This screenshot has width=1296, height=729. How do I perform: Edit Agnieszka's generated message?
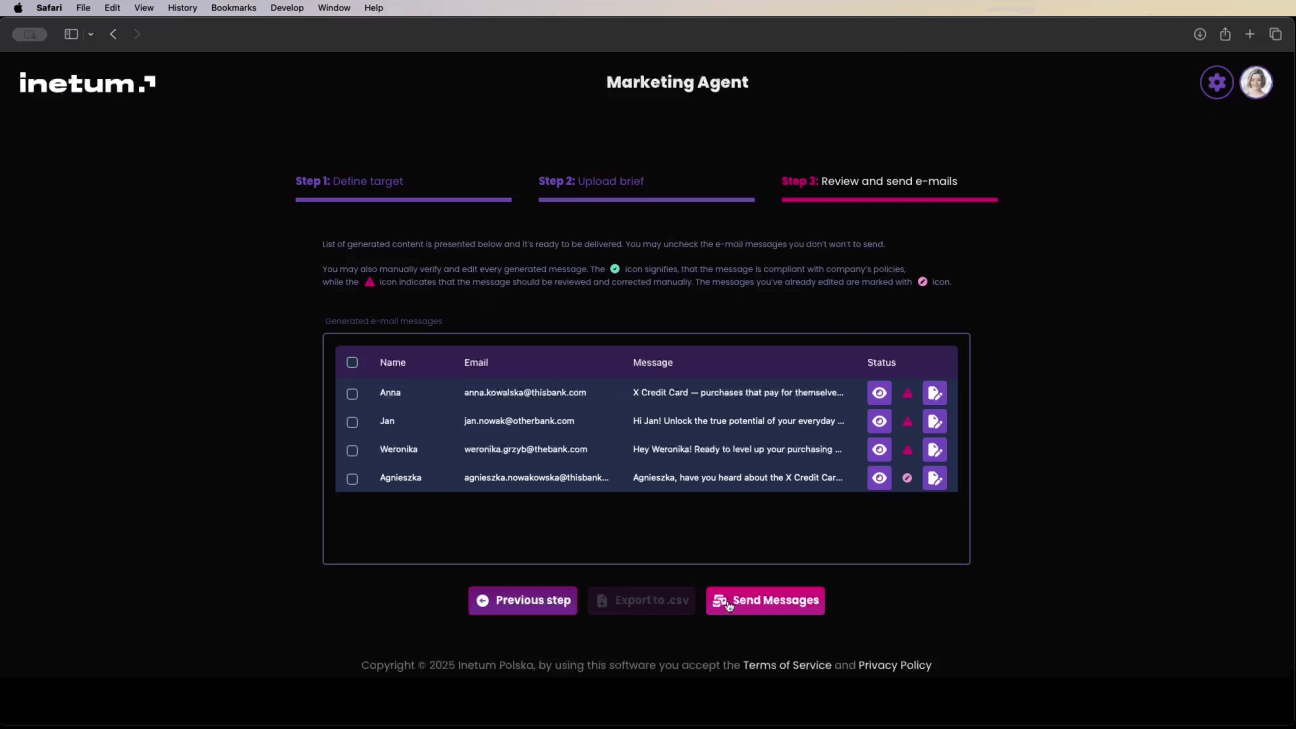[x=934, y=478]
